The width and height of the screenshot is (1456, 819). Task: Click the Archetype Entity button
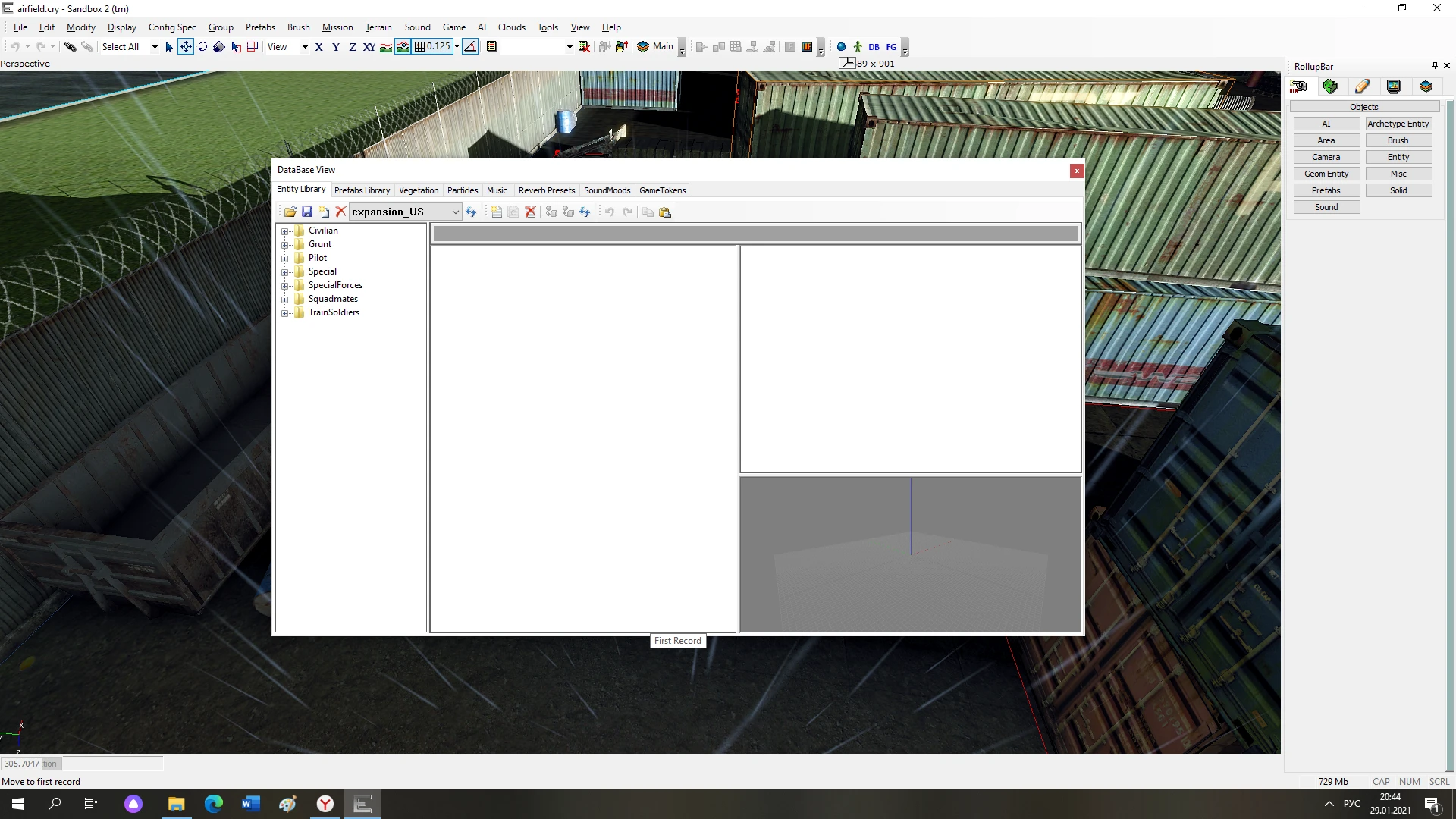1398,124
